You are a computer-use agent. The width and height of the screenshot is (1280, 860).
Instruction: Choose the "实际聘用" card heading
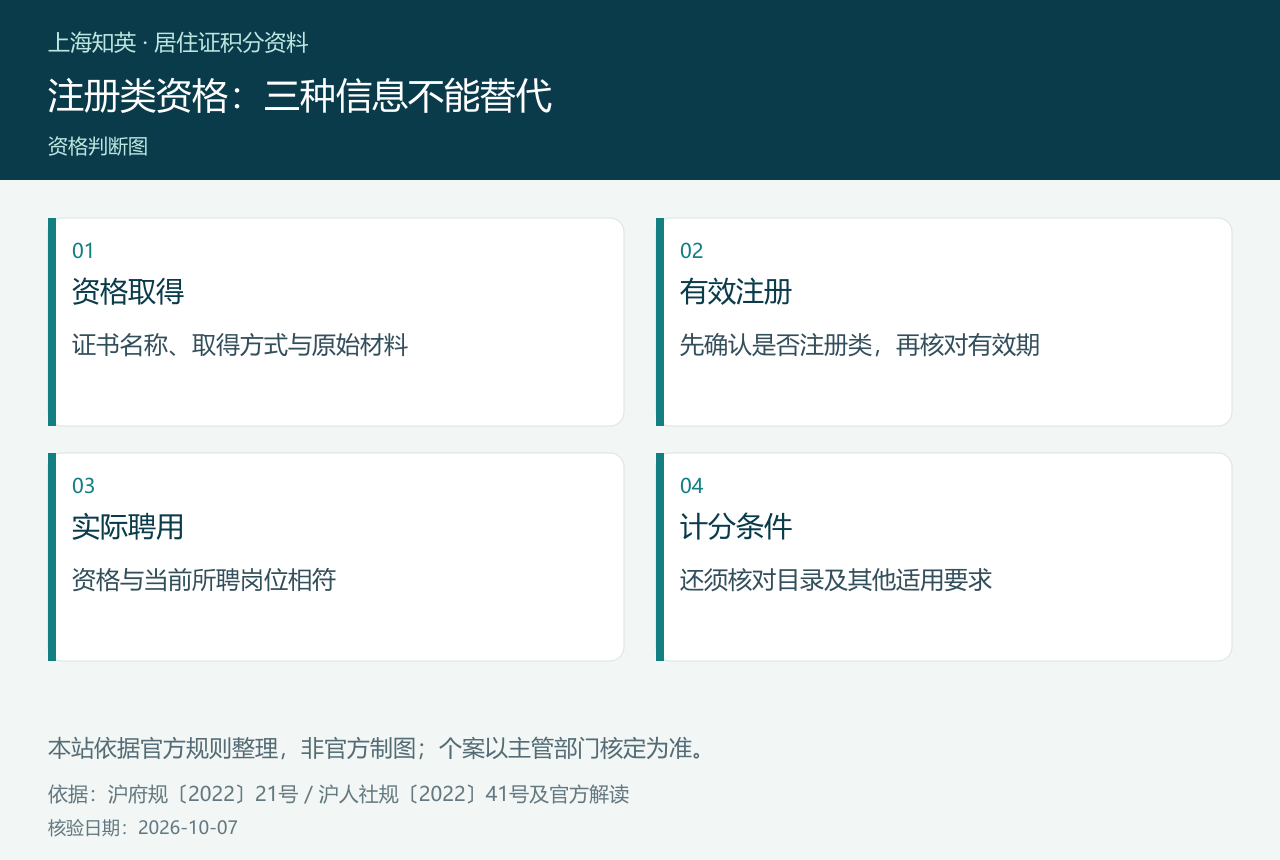coord(128,527)
